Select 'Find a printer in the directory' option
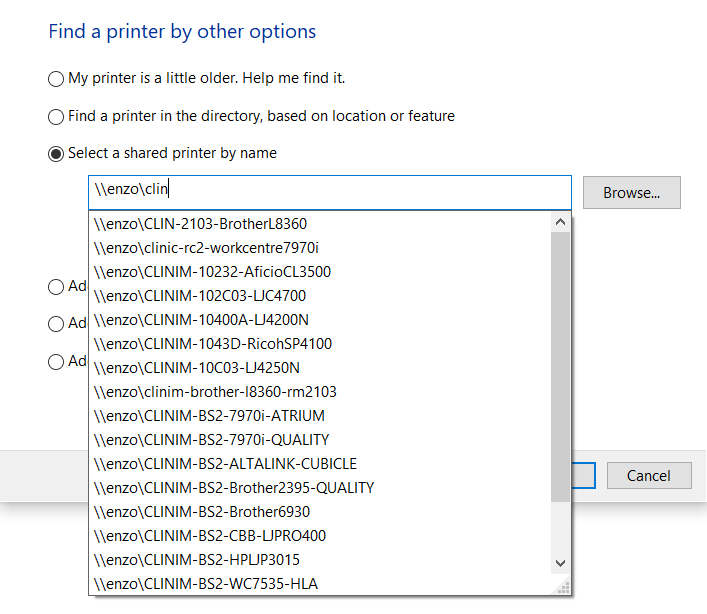The height and width of the screenshot is (614, 707). pyautogui.click(x=56, y=117)
